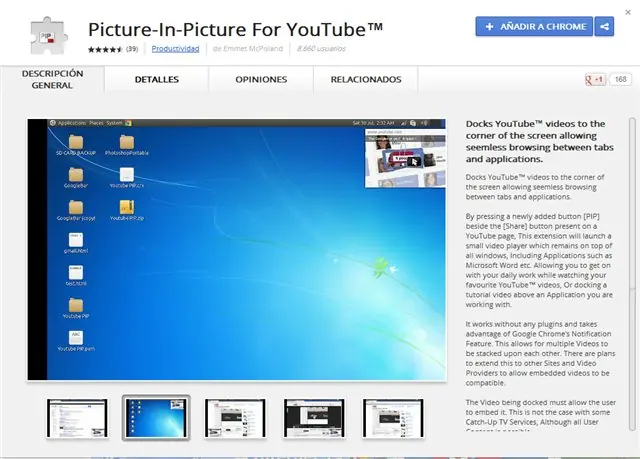Screen dimensions: 640x459
Task: Close the extension details dialog
Action: click(628, 12)
